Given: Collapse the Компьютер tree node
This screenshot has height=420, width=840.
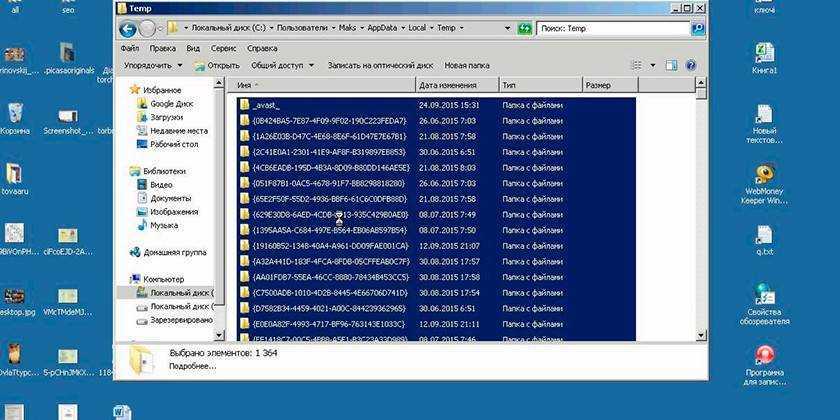Looking at the screenshot, I should tap(124, 279).
